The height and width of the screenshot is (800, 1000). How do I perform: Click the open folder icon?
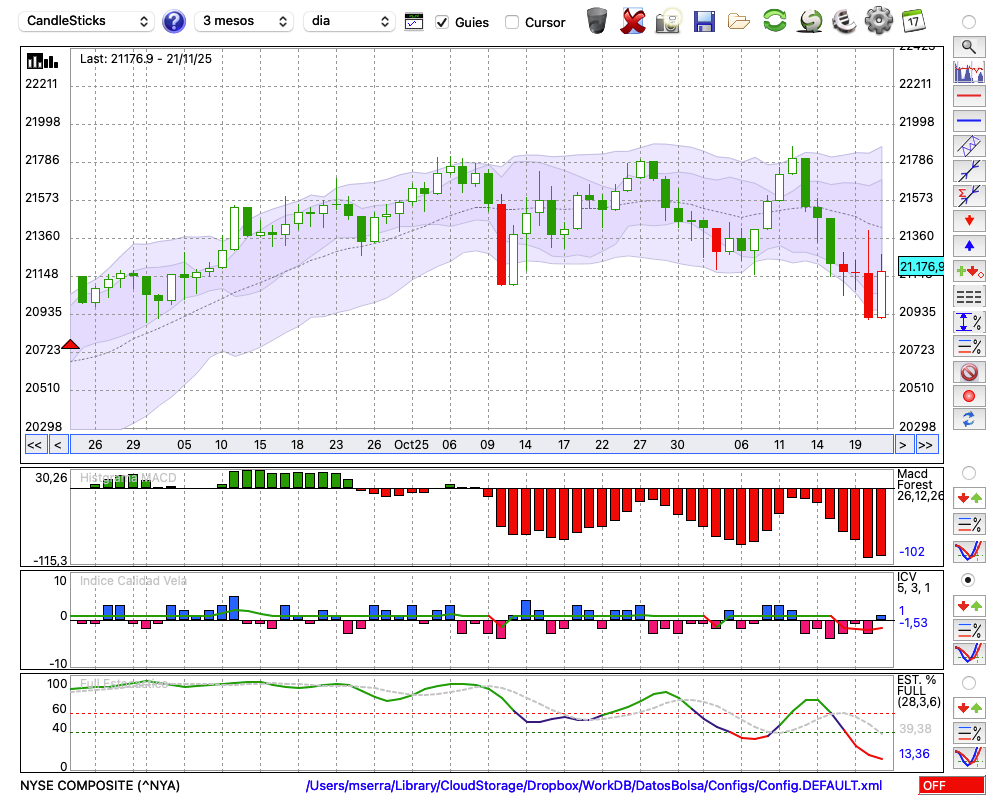[739, 22]
